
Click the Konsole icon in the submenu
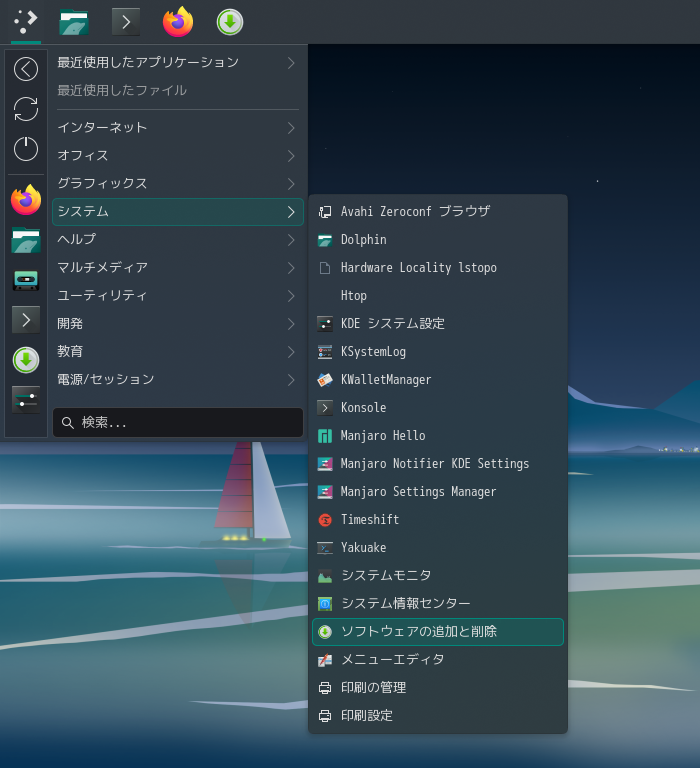point(325,408)
